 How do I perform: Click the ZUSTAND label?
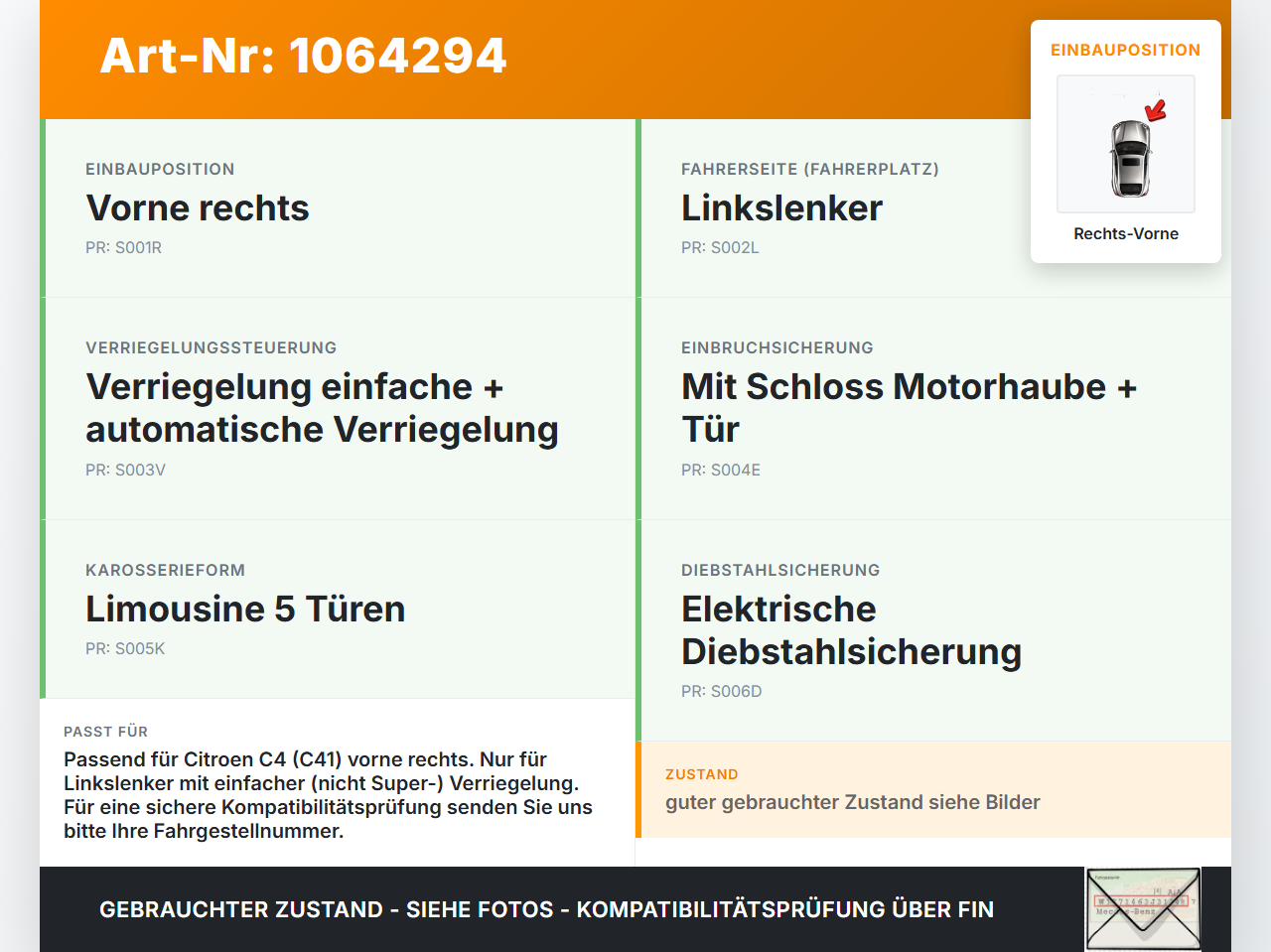tap(702, 774)
